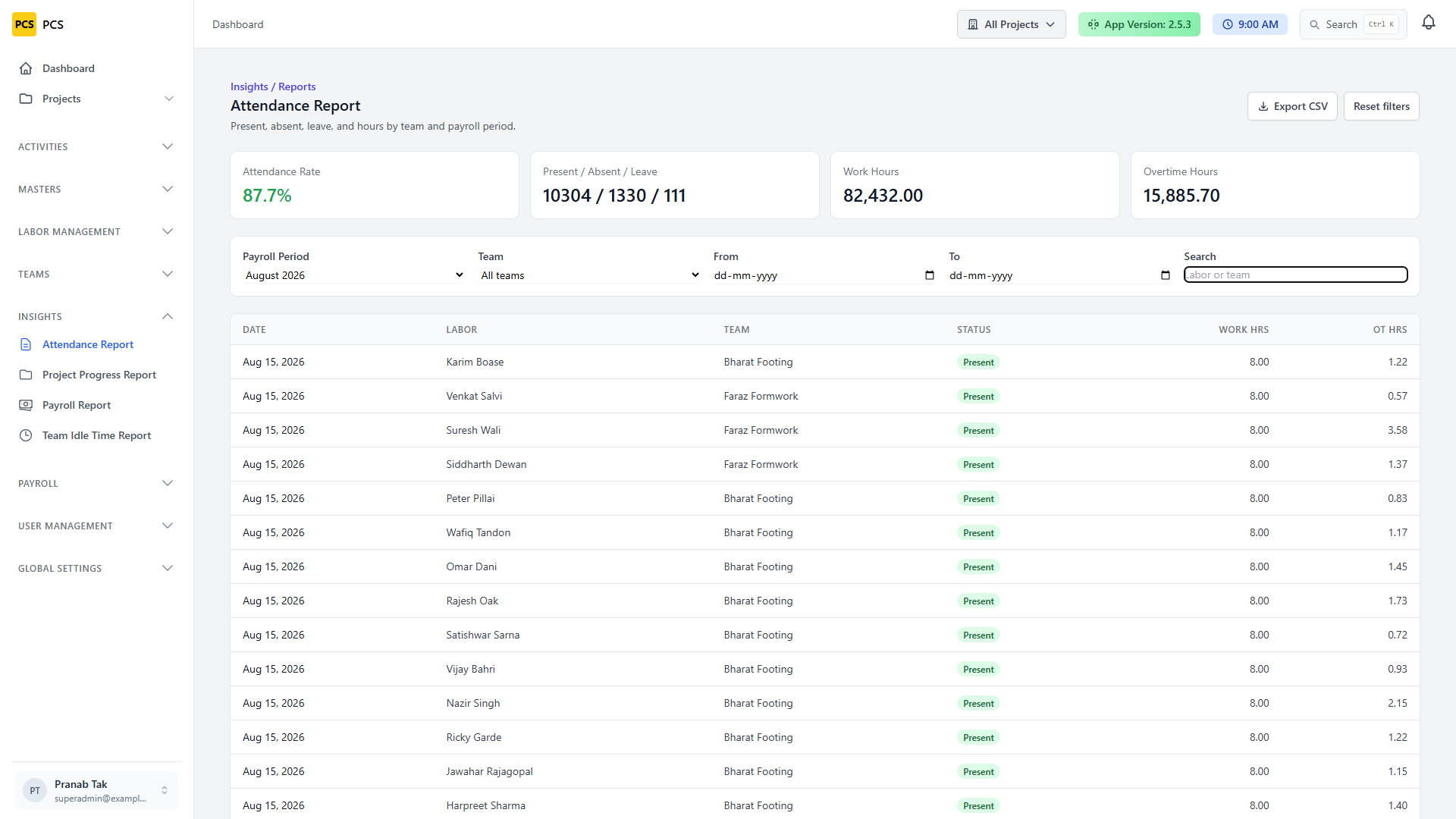The width and height of the screenshot is (1456, 819).
Task: Open the From date calendar picker icon
Action: pyautogui.click(x=930, y=275)
